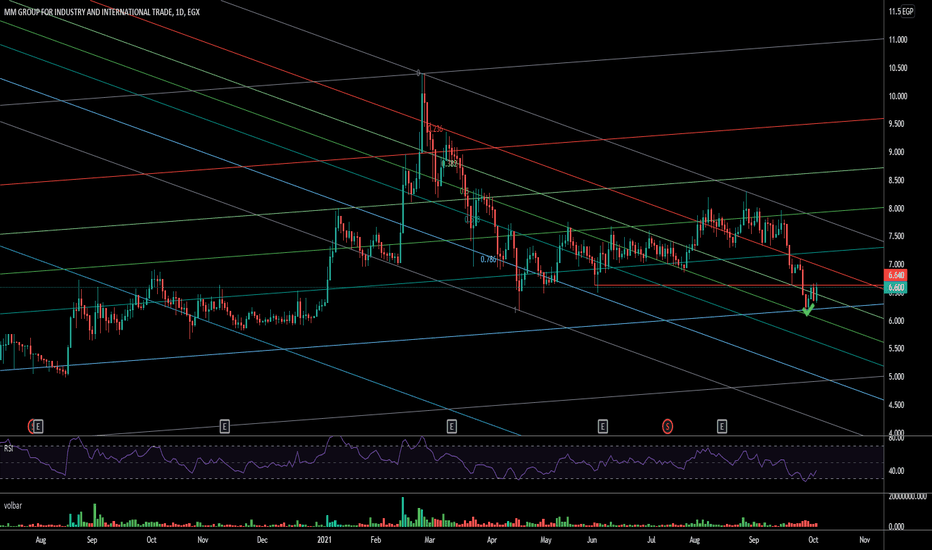Click the 20000000.000 volume scale label
932x550 pixels.
[907, 496]
